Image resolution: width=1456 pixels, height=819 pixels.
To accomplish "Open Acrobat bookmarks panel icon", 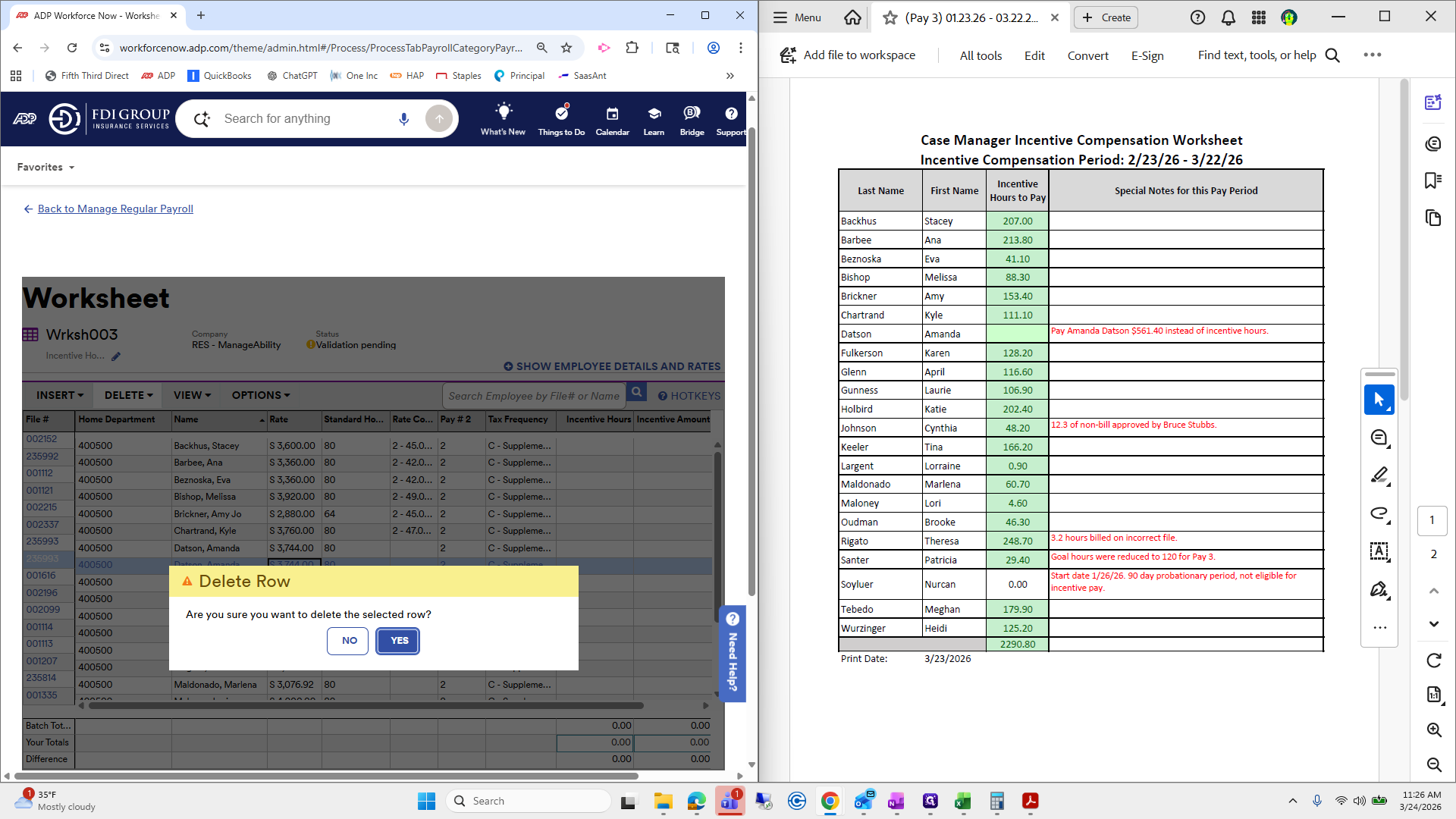I will (1432, 180).
